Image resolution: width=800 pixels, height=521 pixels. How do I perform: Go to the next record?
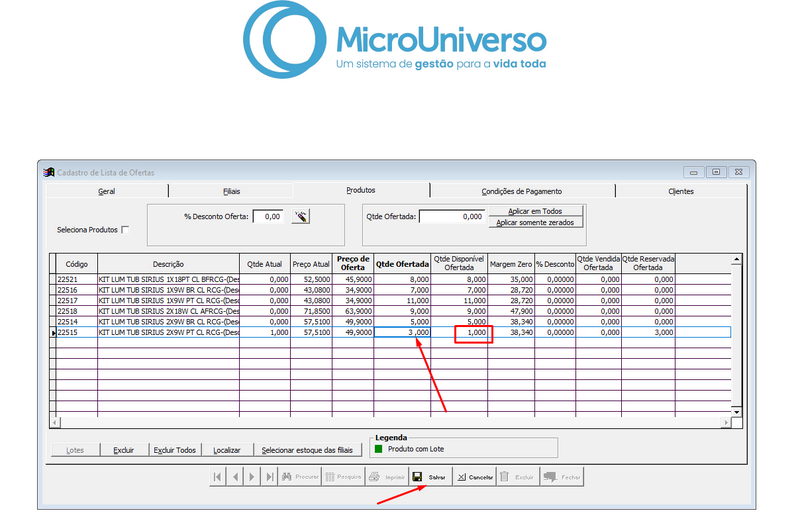point(252,477)
